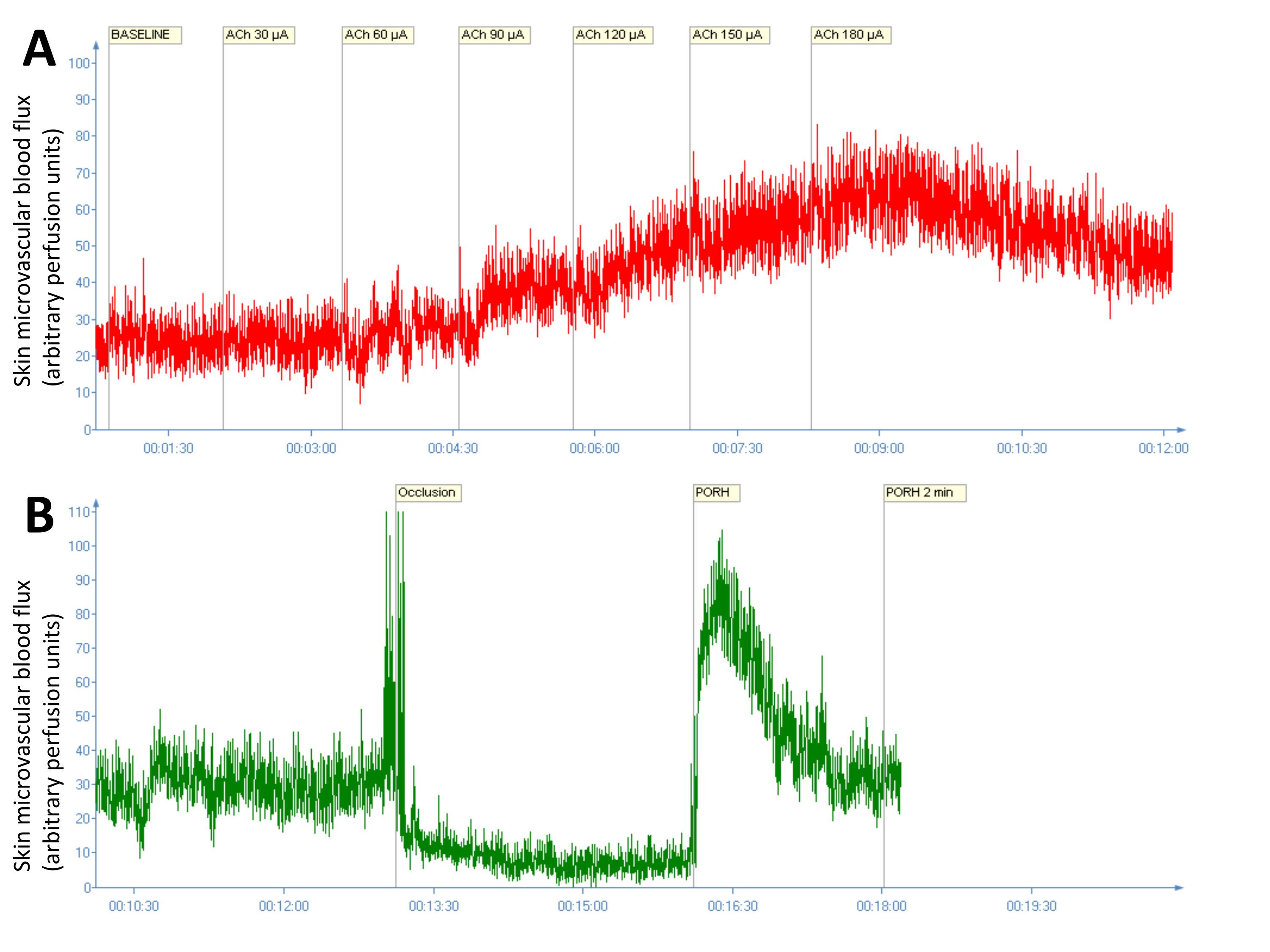The height and width of the screenshot is (952, 1270).
Task: Select the Occlusion marker label
Action: pos(428,493)
